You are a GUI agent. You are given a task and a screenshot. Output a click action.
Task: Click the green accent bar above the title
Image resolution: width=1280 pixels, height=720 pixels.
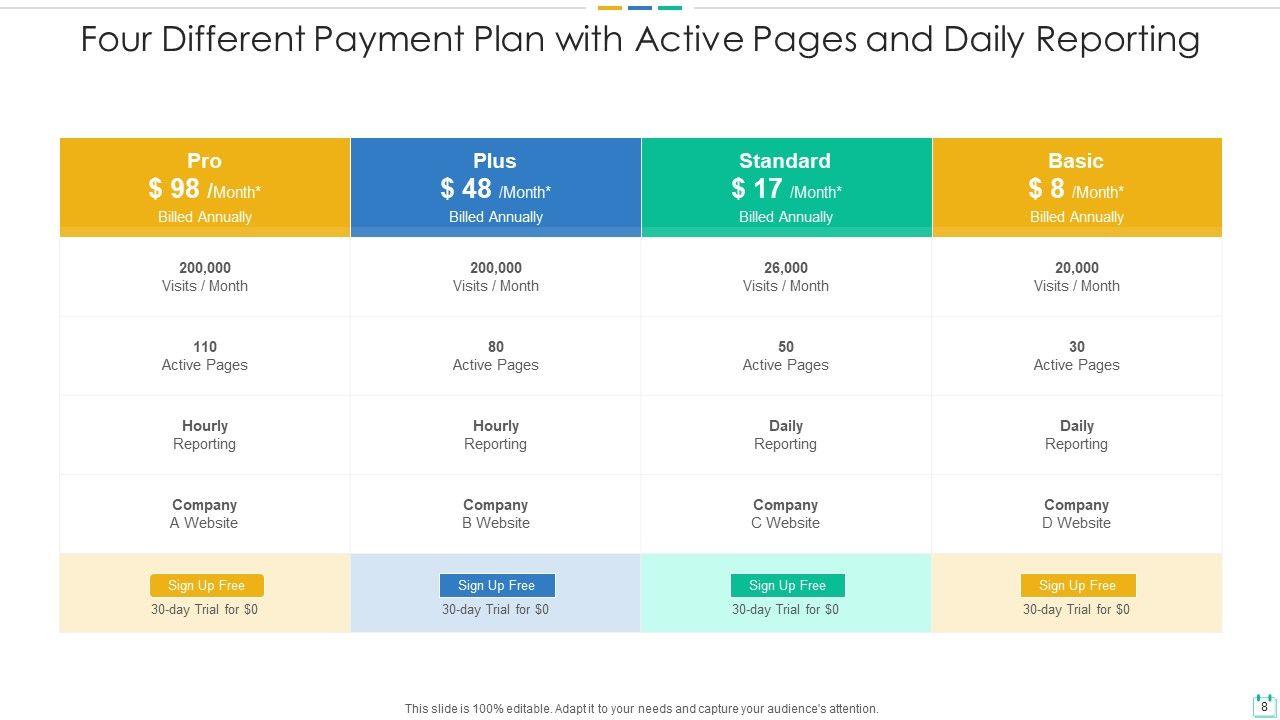tap(670, 8)
